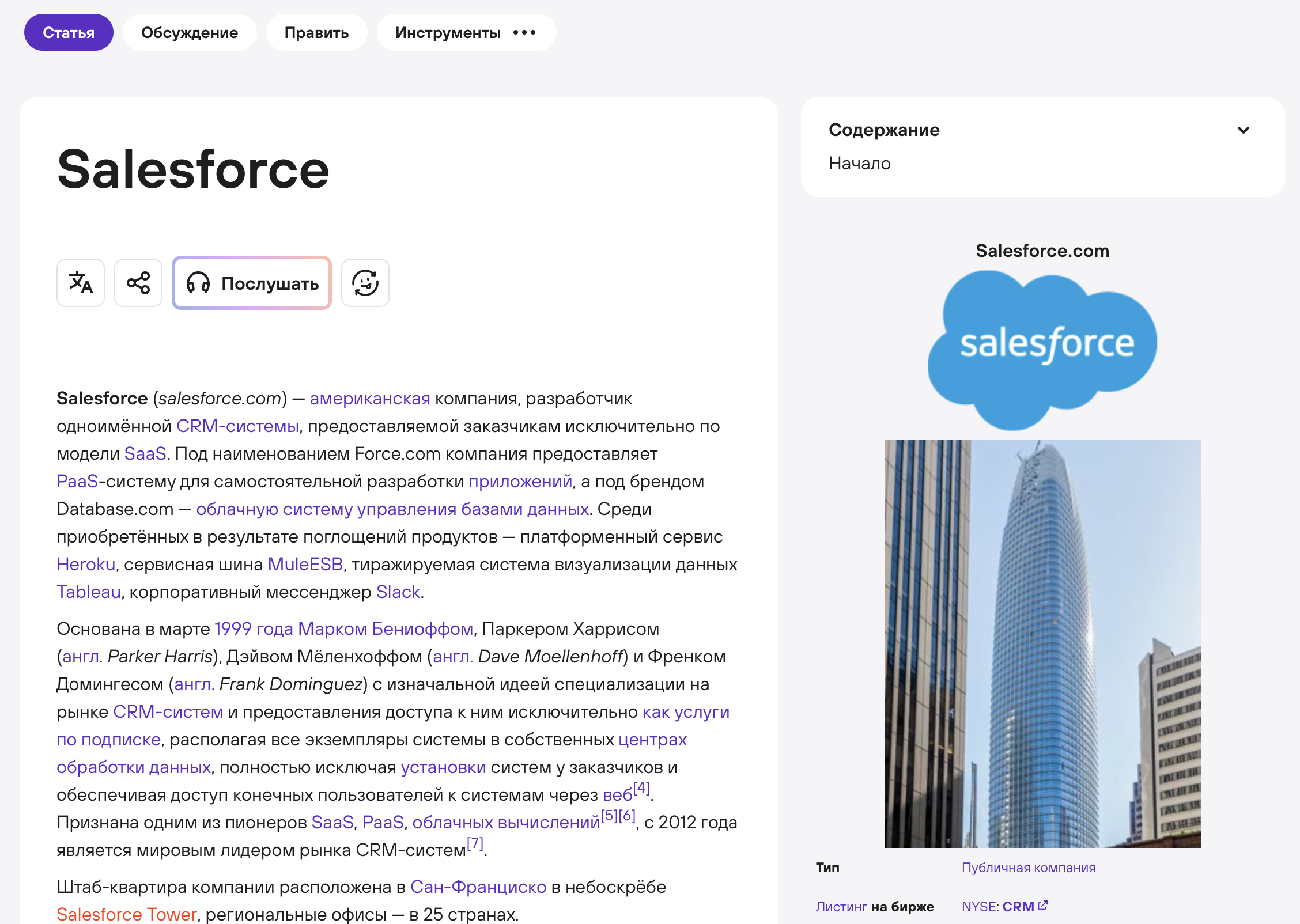The image size is (1300, 924).
Task: Open the three-dots more options menu
Action: coord(524,32)
